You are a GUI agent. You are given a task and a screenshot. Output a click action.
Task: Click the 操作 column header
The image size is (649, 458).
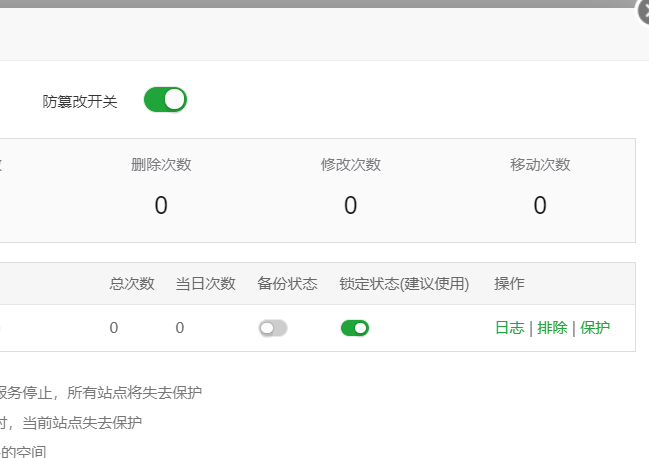(x=509, y=284)
